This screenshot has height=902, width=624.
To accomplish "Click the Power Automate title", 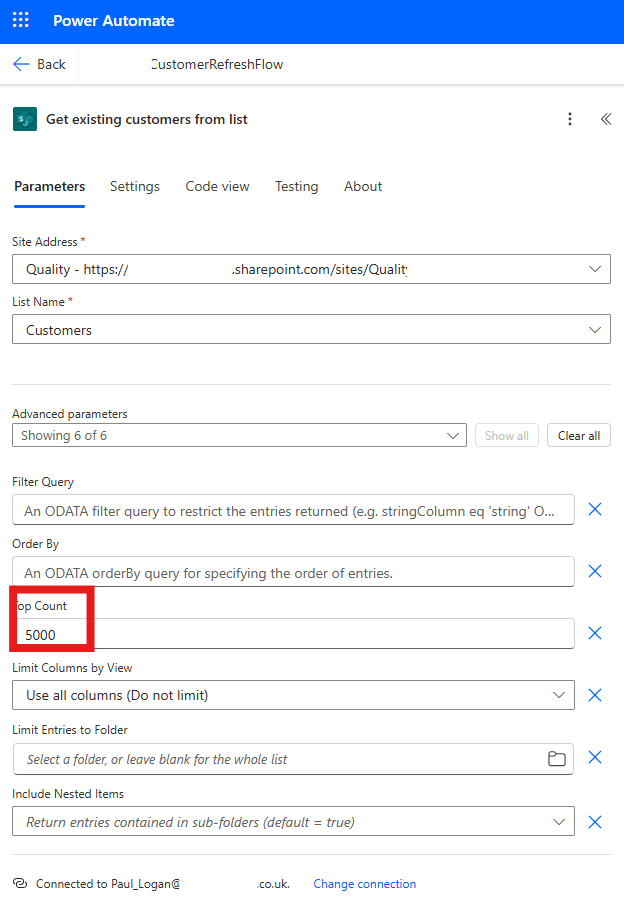I will point(114,21).
